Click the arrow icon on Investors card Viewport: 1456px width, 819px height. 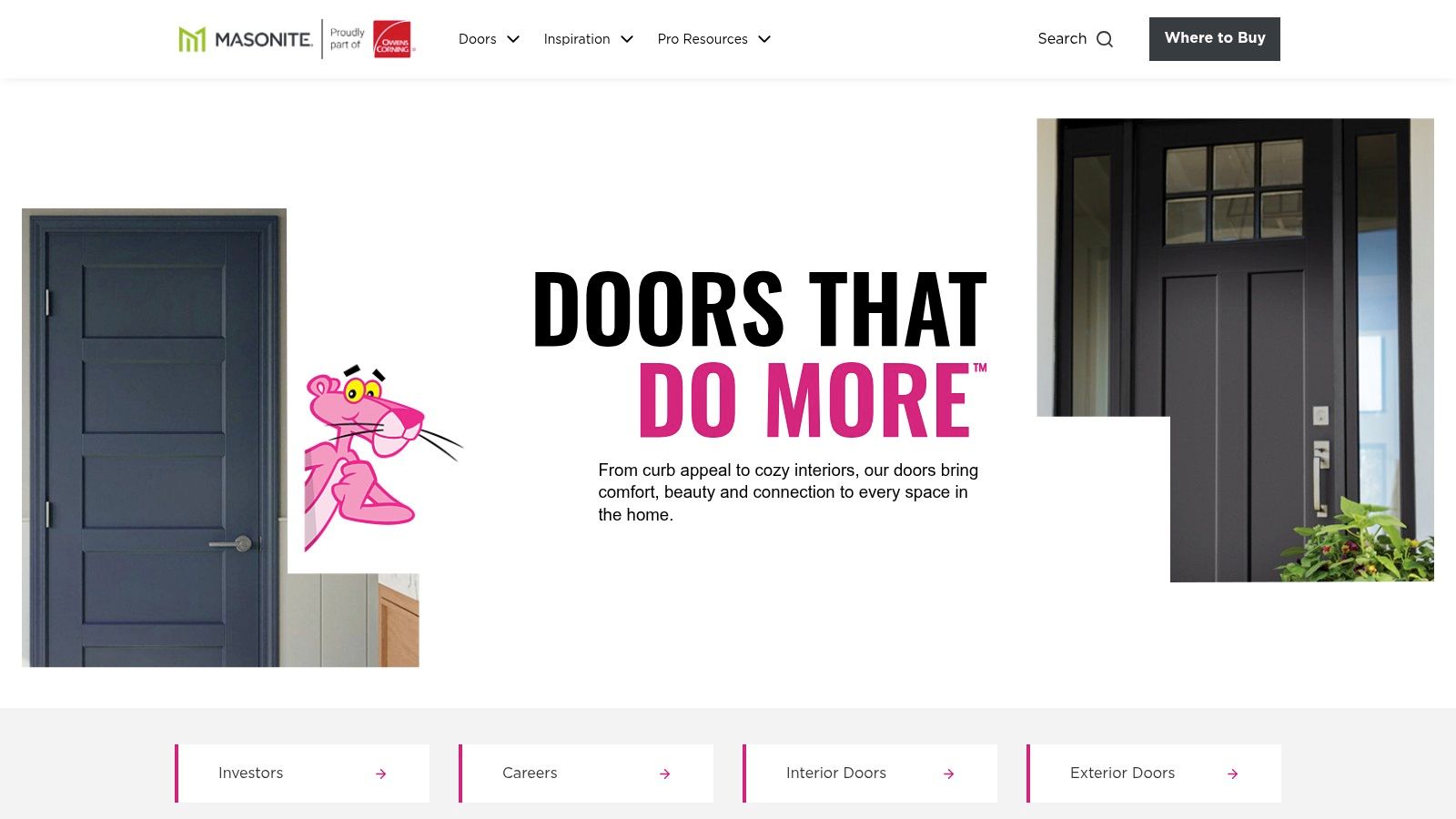381,773
